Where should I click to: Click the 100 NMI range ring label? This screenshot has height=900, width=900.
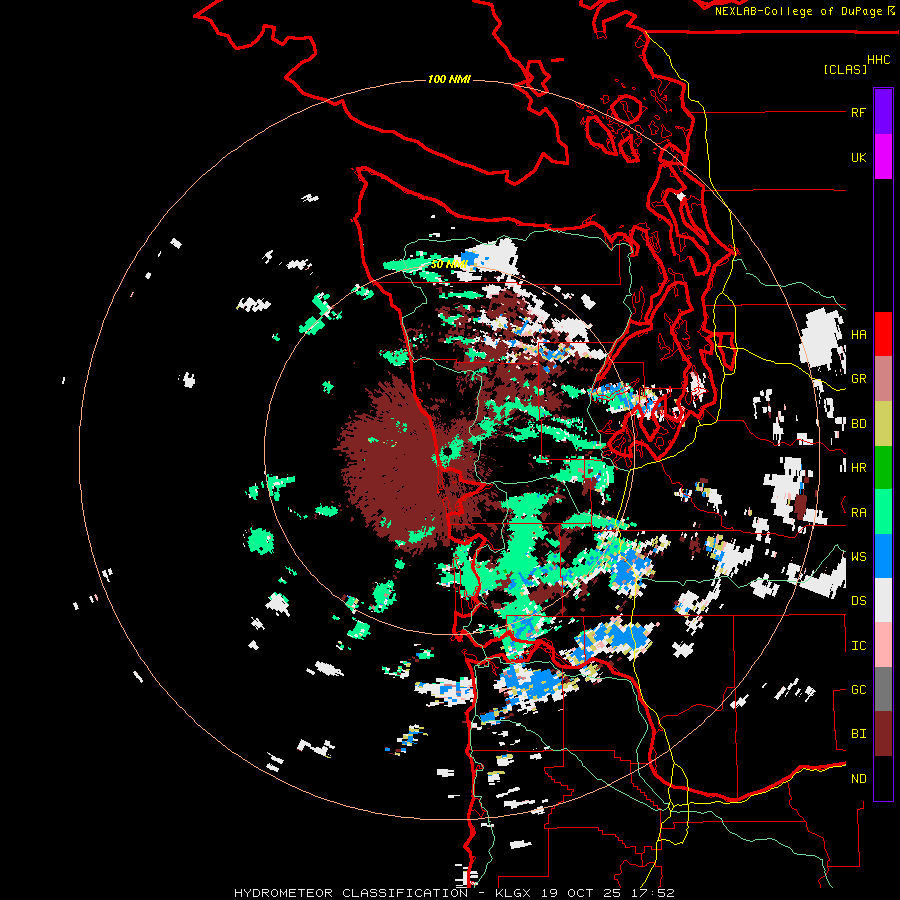(449, 79)
